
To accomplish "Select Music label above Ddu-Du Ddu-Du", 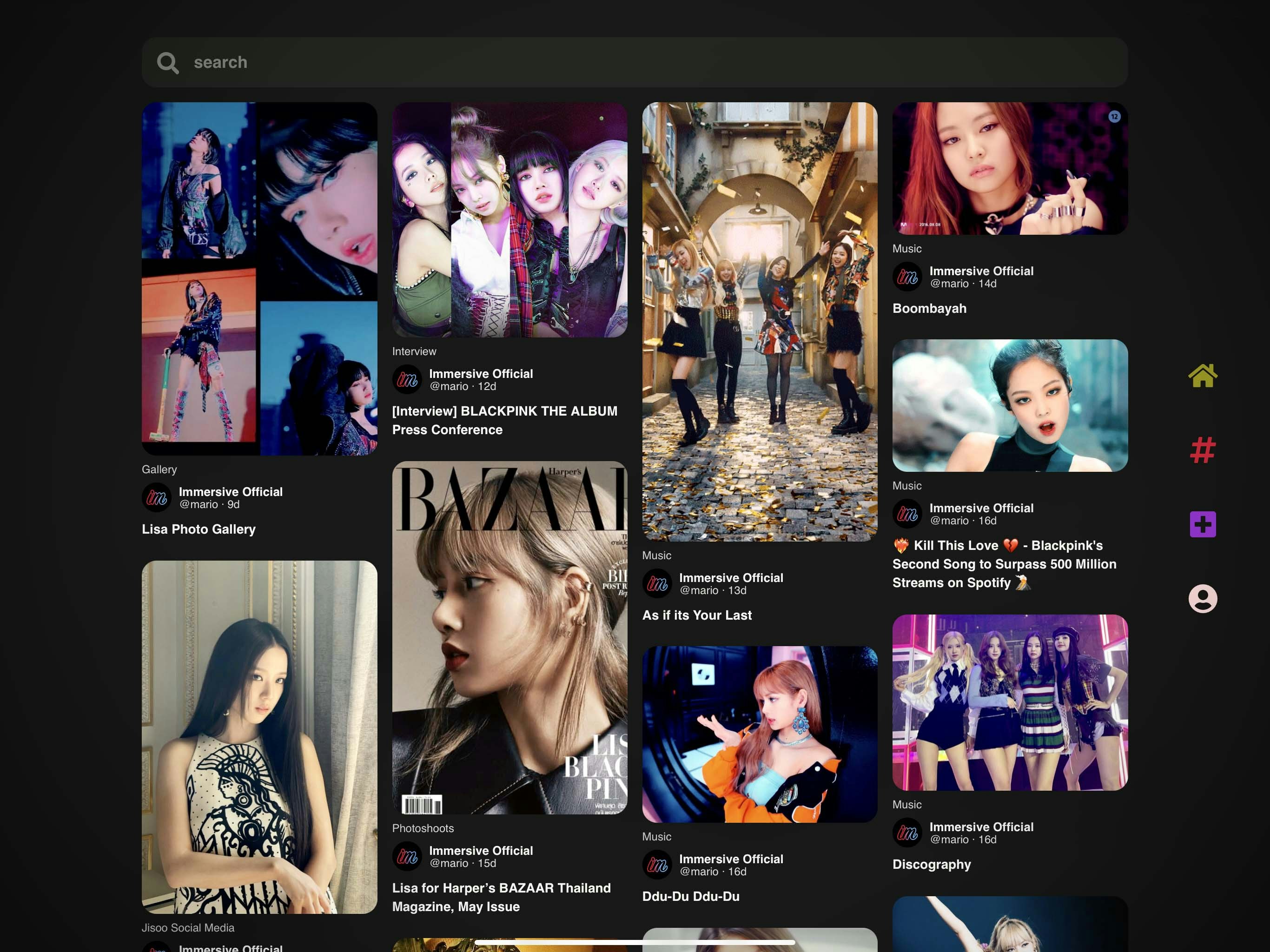I will click(656, 836).
